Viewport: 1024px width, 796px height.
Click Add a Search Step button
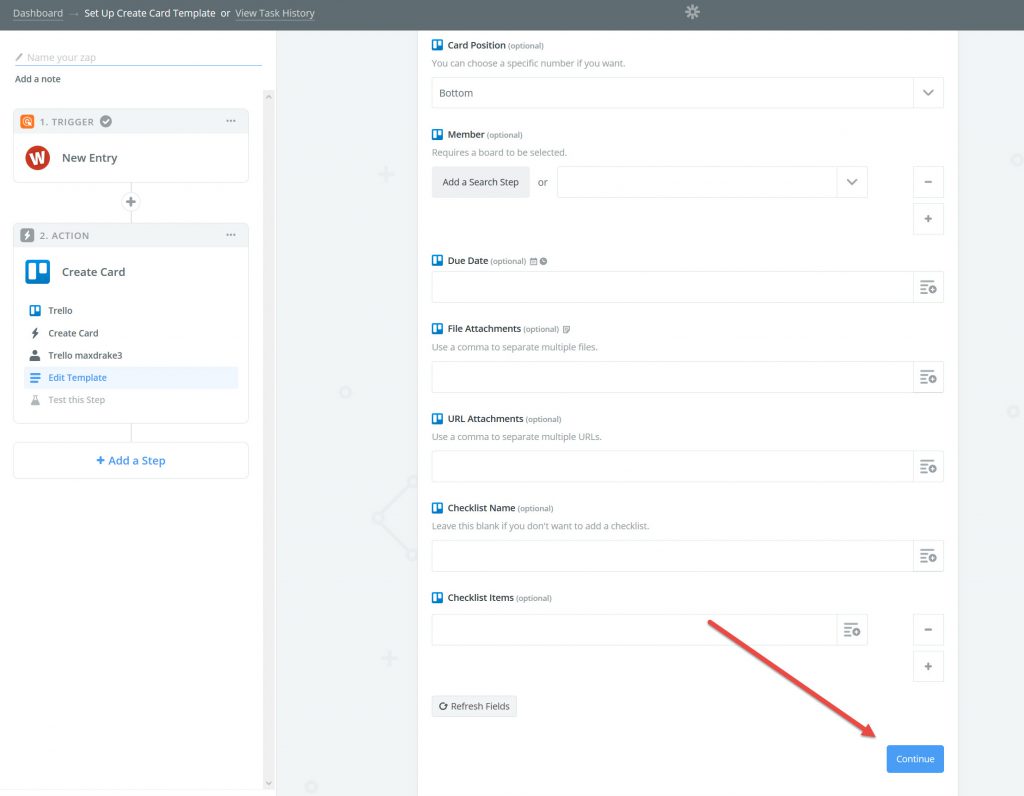click(x=480, y=182)
